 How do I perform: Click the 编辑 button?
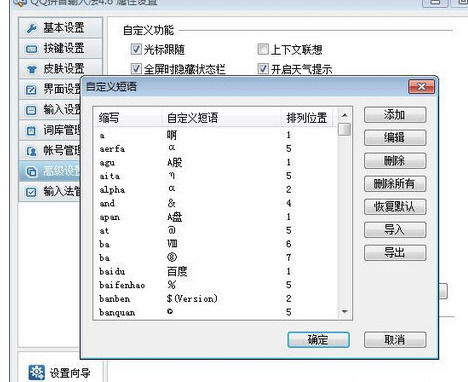[x=395, y=138]
